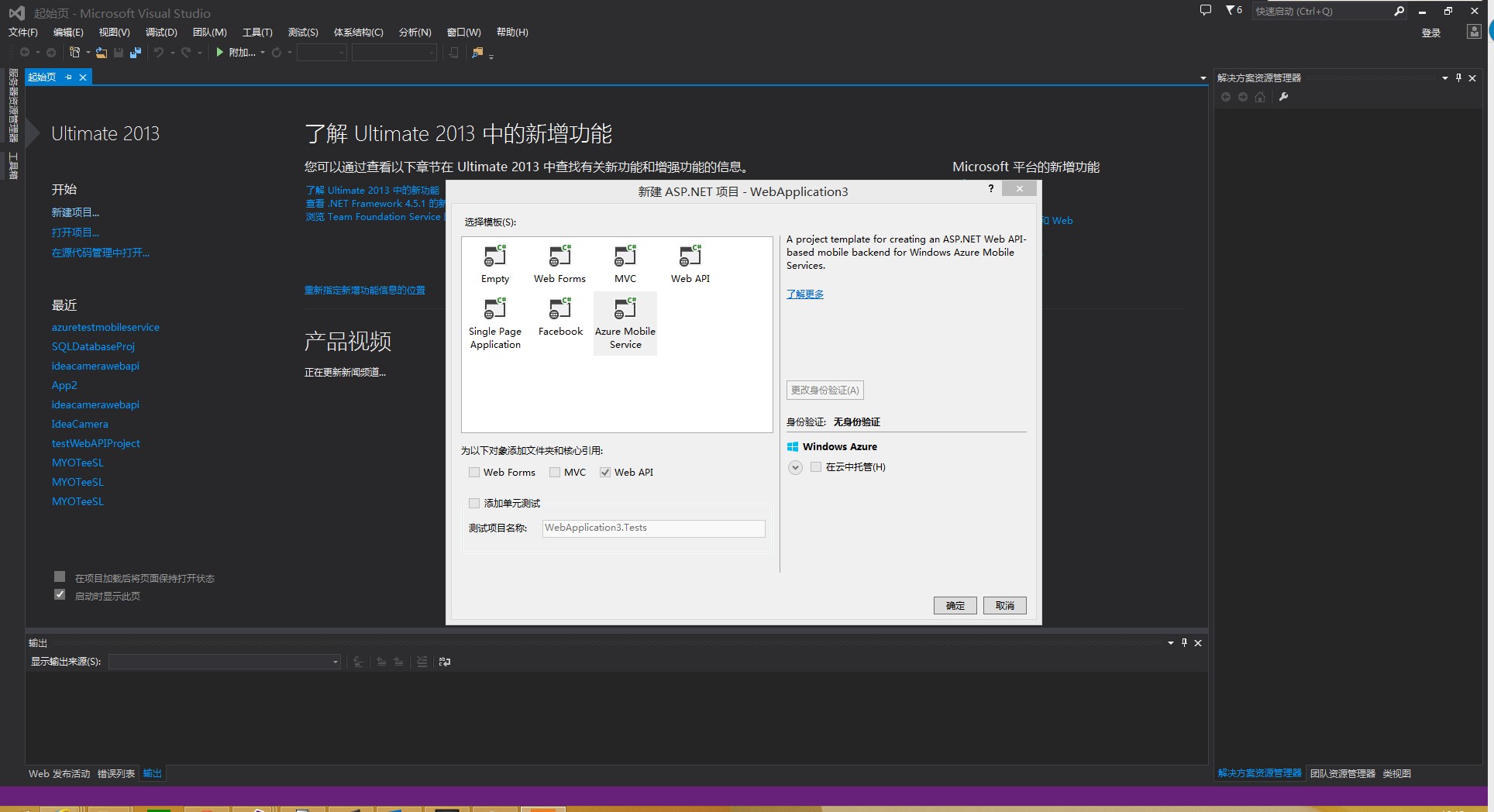Image resolution: width=1494 pixels, height=812 pixels.
Task: Click the Undo toolbar icon
Action: [x=159, y=53]
